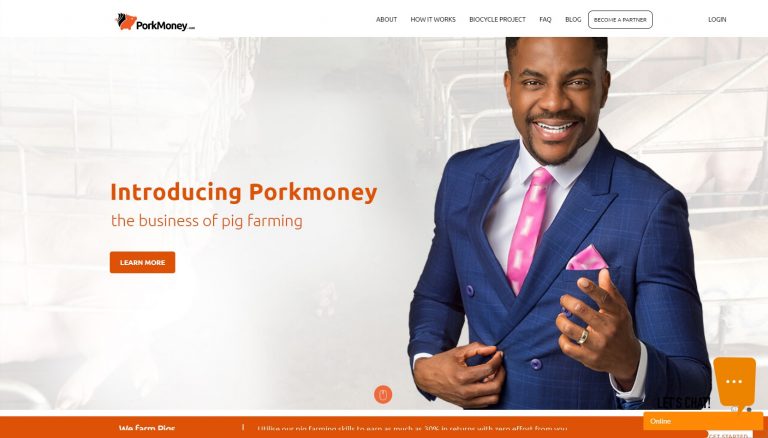Image resolution: width=768 pixels, height=438 pixels.
Task: Select FAQ in navigation bar
Action: coord(545,20)
